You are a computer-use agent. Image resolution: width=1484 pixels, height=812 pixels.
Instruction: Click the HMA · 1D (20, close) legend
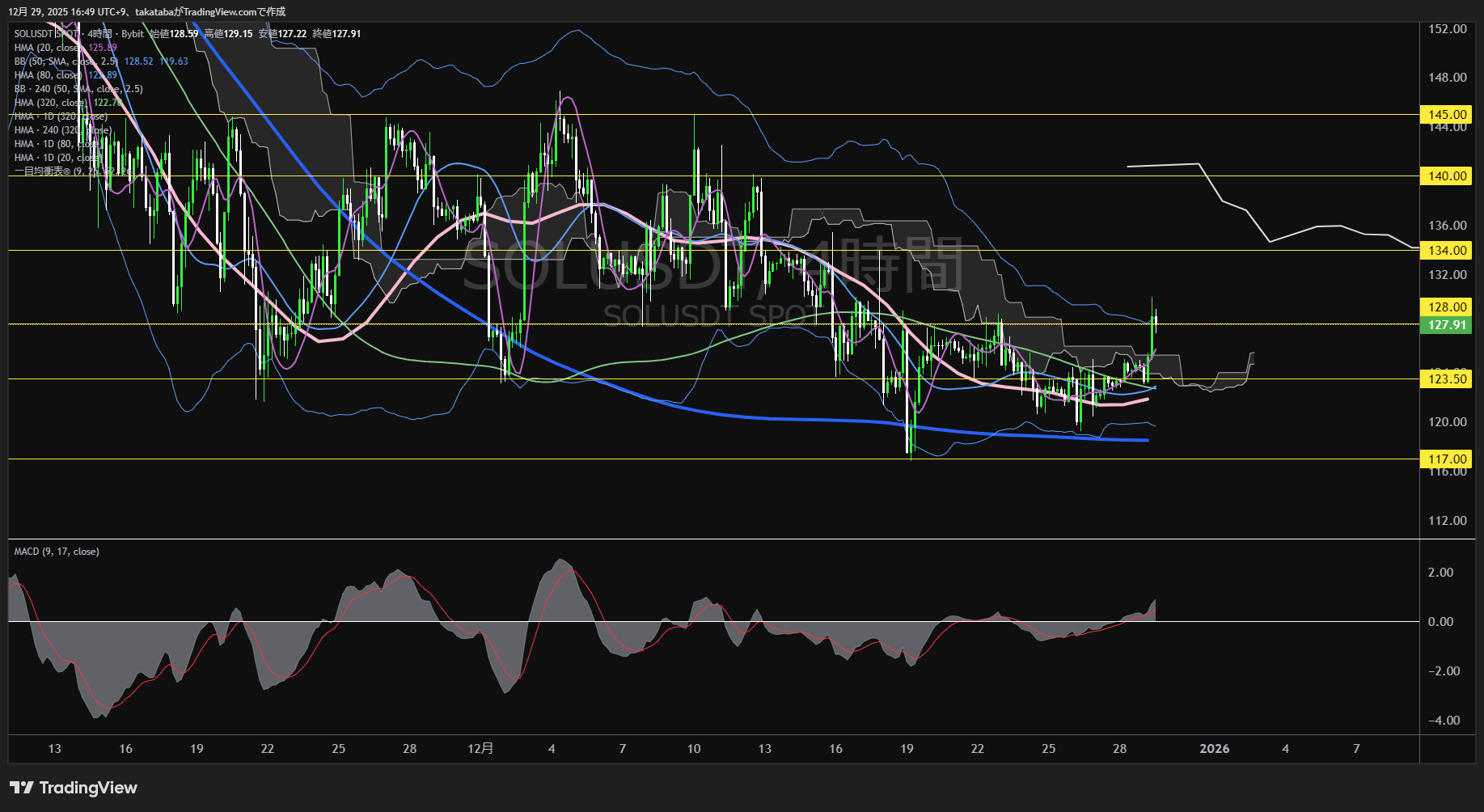pos(57,158)
